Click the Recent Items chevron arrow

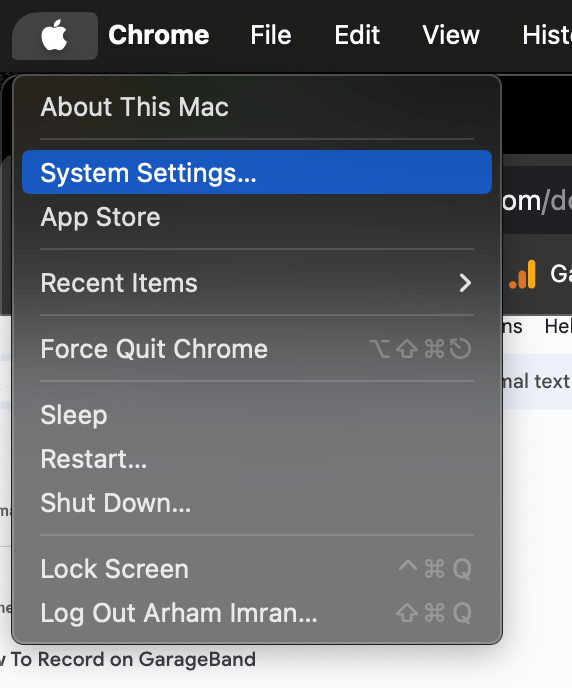pos(465,283)
